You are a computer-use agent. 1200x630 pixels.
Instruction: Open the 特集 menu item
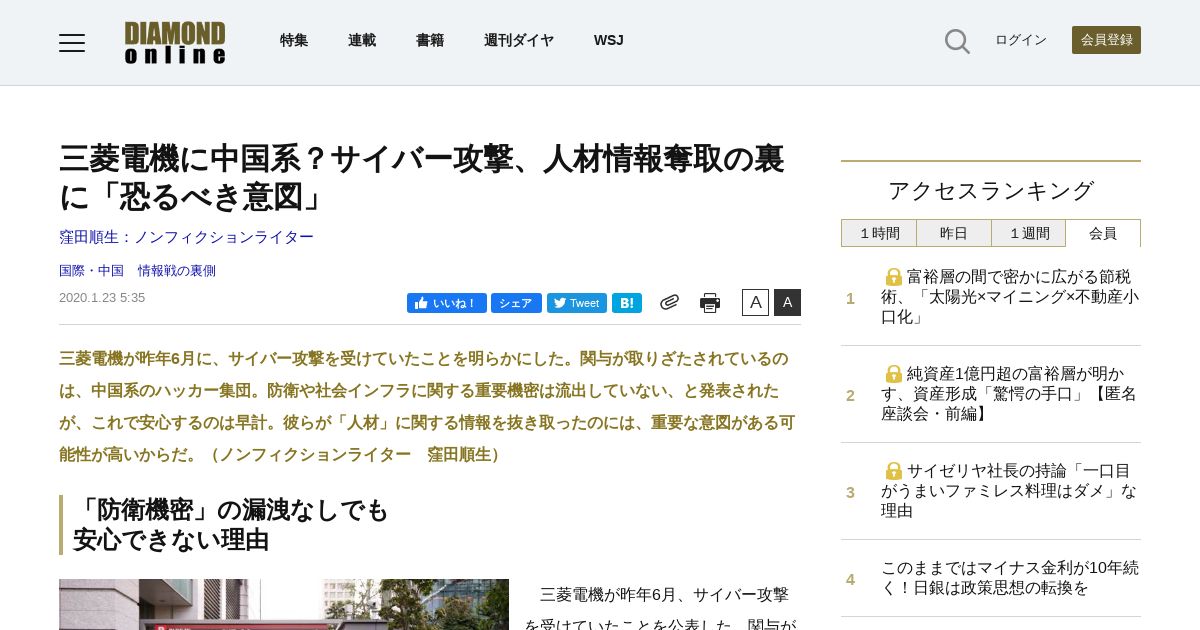(294, 40)
